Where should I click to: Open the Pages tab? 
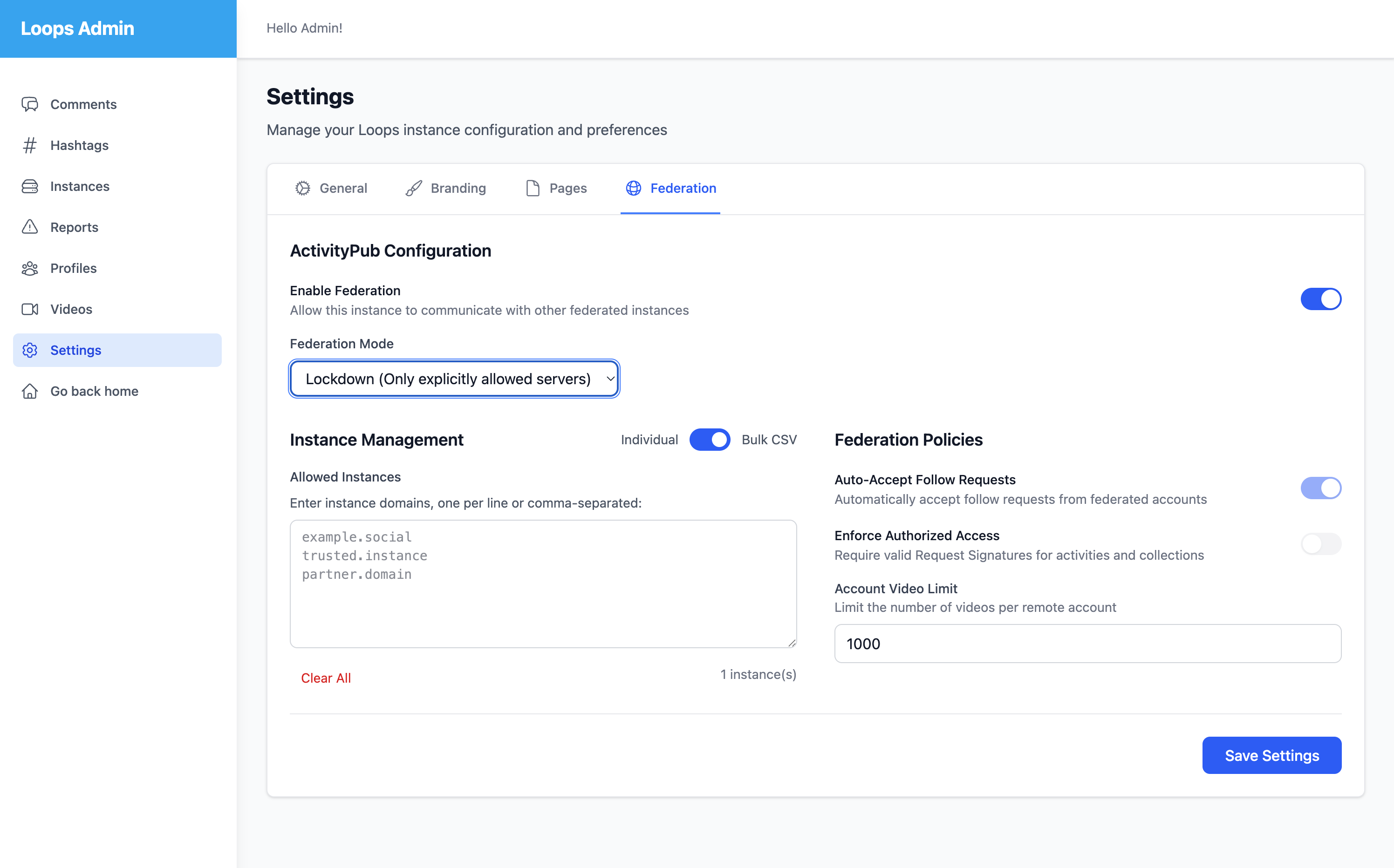556,188
